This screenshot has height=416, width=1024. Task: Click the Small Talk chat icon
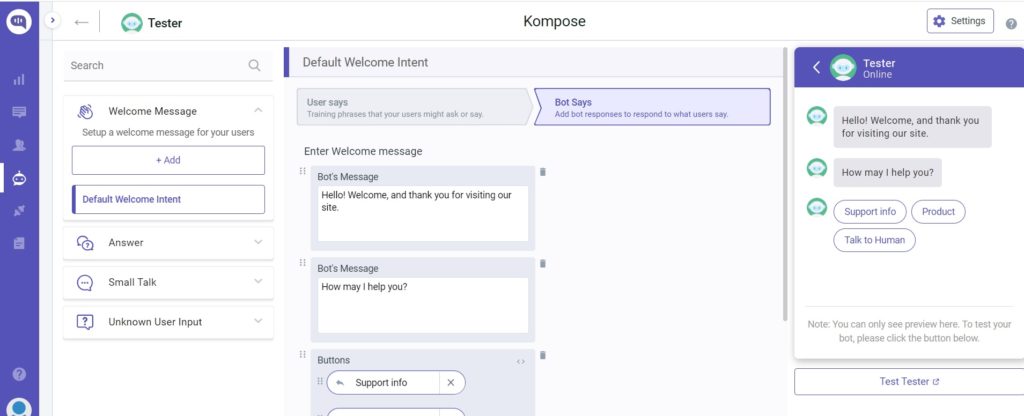(x=86, y=283)
